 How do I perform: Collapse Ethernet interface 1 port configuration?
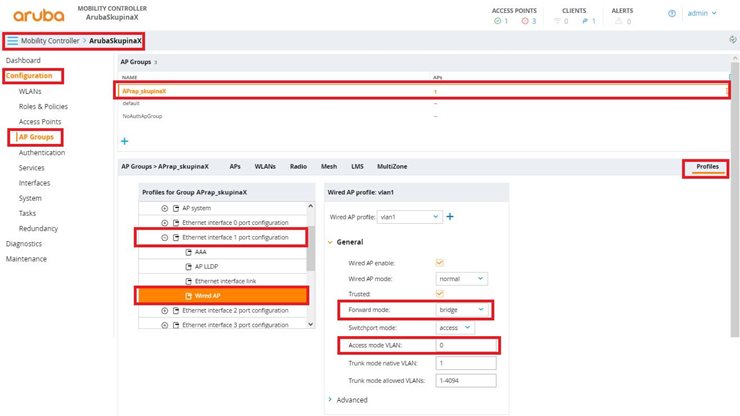click(164, 238)
